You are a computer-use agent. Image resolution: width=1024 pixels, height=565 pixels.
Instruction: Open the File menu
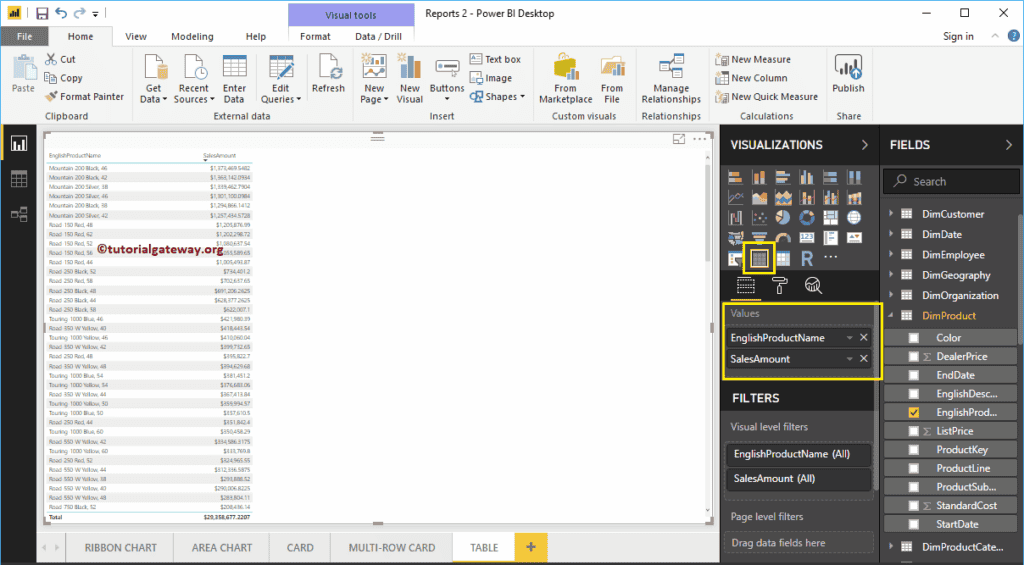click(x=24, y=37)
